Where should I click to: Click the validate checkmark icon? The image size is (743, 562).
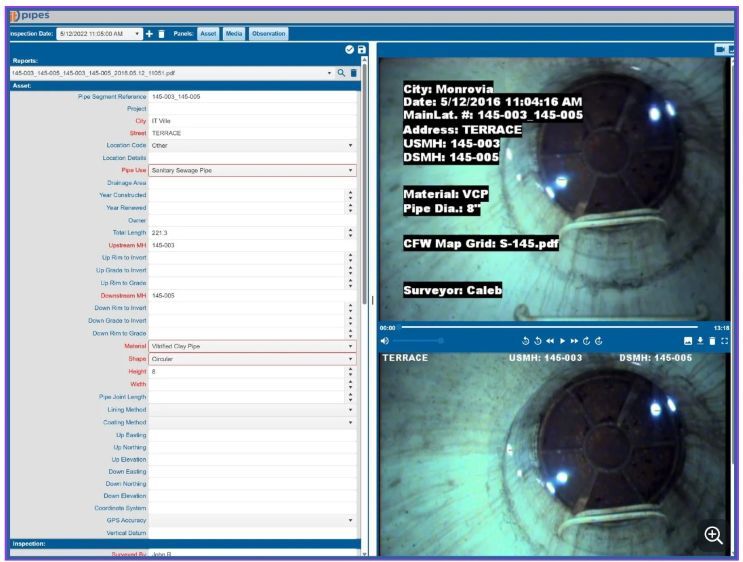349,50
